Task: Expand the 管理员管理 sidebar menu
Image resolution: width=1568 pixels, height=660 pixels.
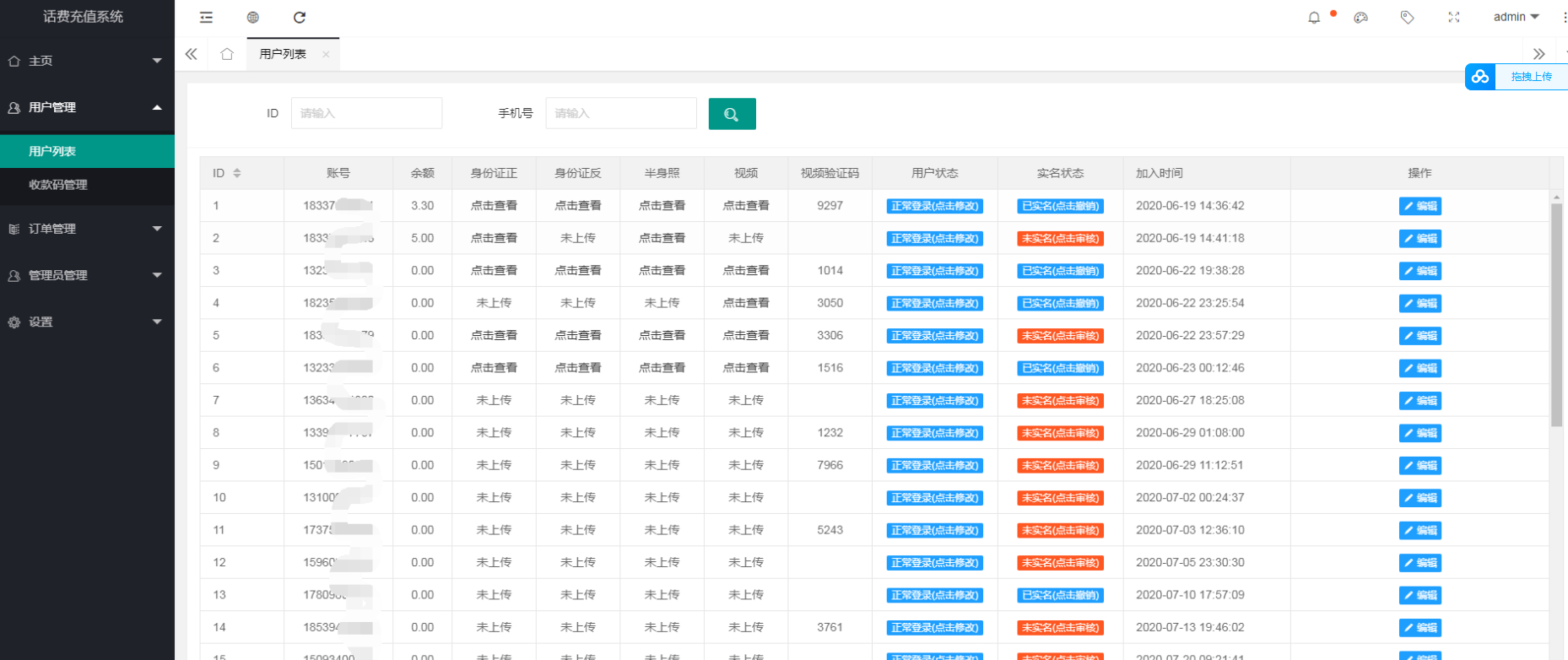Action: 87,275
